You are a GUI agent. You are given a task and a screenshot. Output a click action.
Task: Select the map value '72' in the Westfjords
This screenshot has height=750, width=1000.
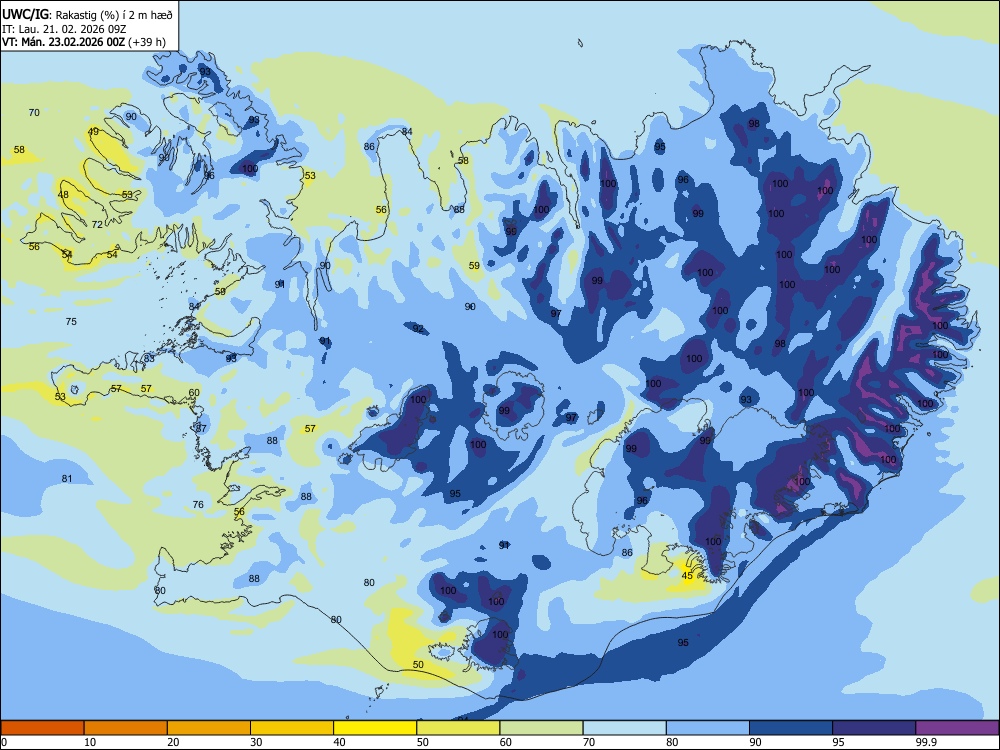(x=97, y=224)
